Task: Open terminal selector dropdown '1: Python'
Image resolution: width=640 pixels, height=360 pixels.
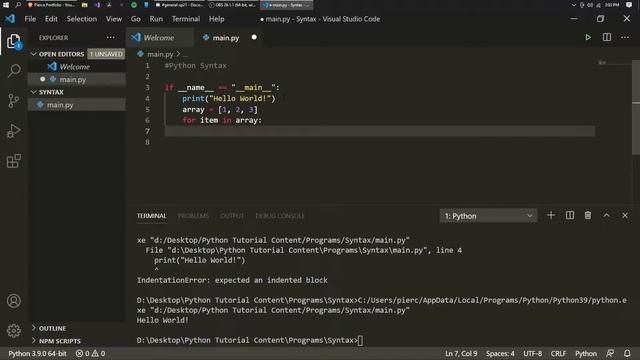Action: pos(489,216)
